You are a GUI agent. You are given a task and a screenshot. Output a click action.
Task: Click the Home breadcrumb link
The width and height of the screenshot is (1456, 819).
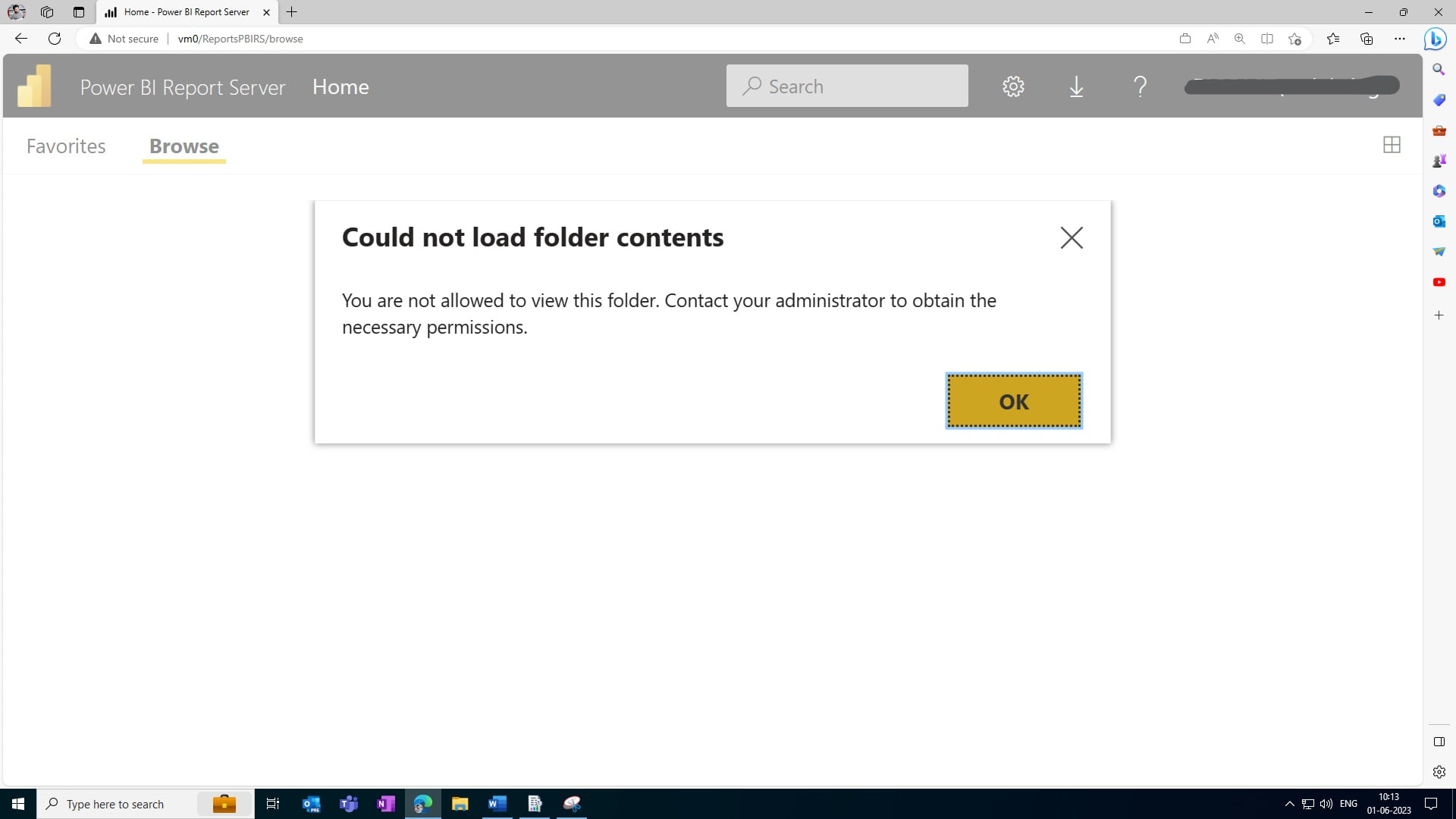[340, 86]
